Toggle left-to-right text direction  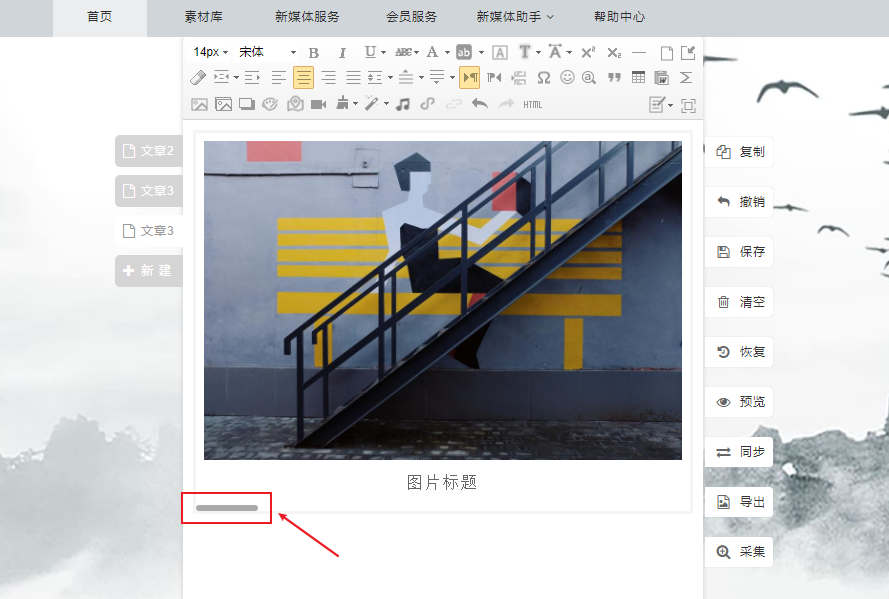(469, 78)
